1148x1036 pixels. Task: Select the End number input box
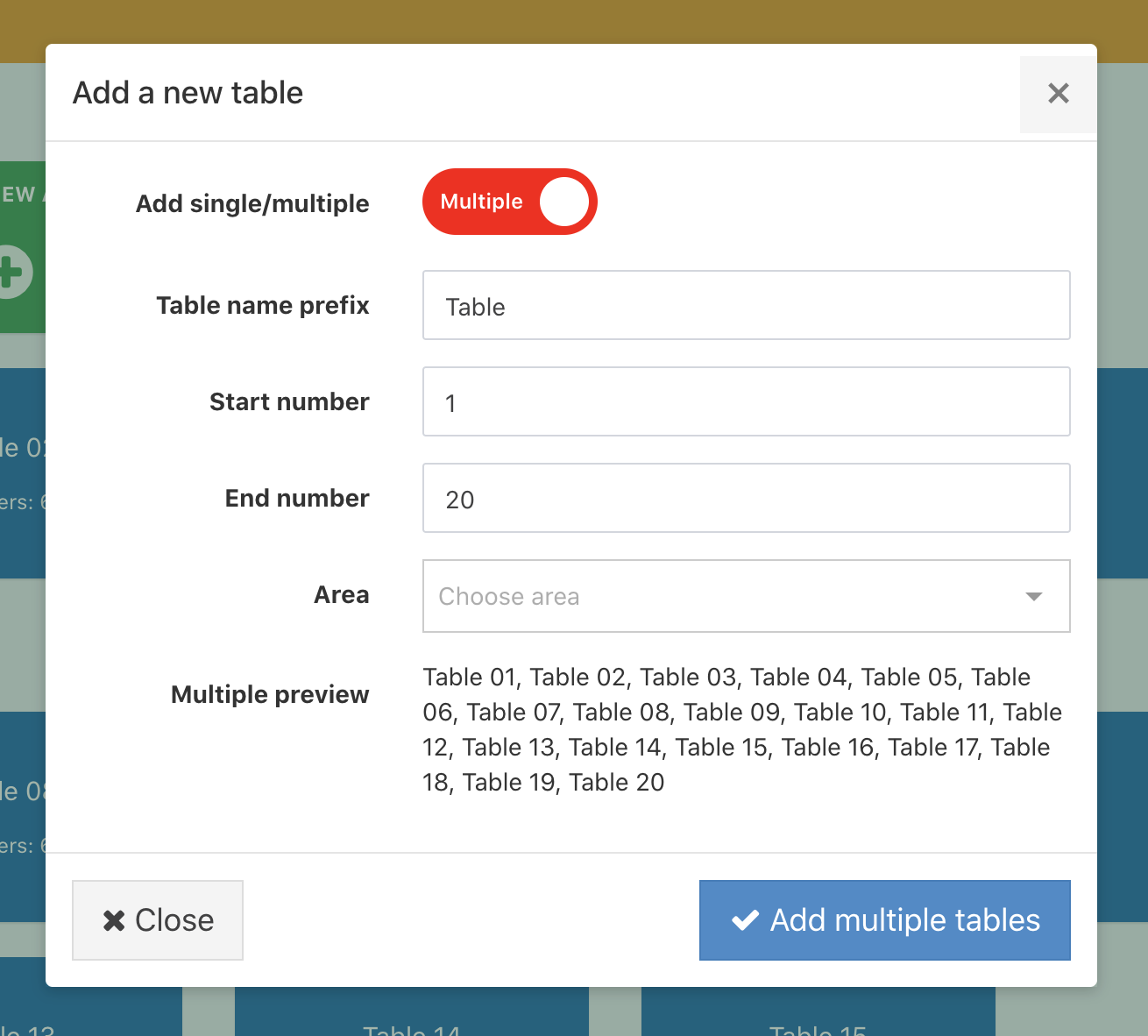746,498
